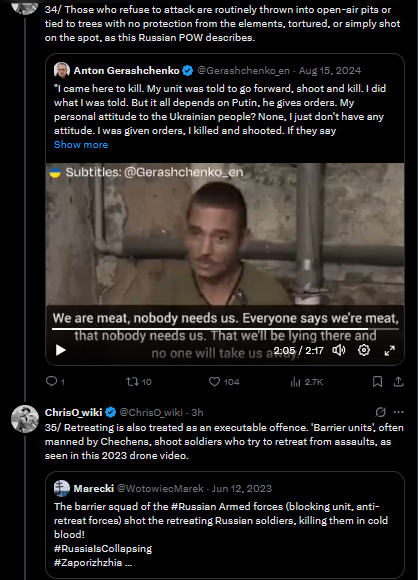Open Anton Gerashchenko's profile name
This screenshot has width=418, height=580.
127,70
